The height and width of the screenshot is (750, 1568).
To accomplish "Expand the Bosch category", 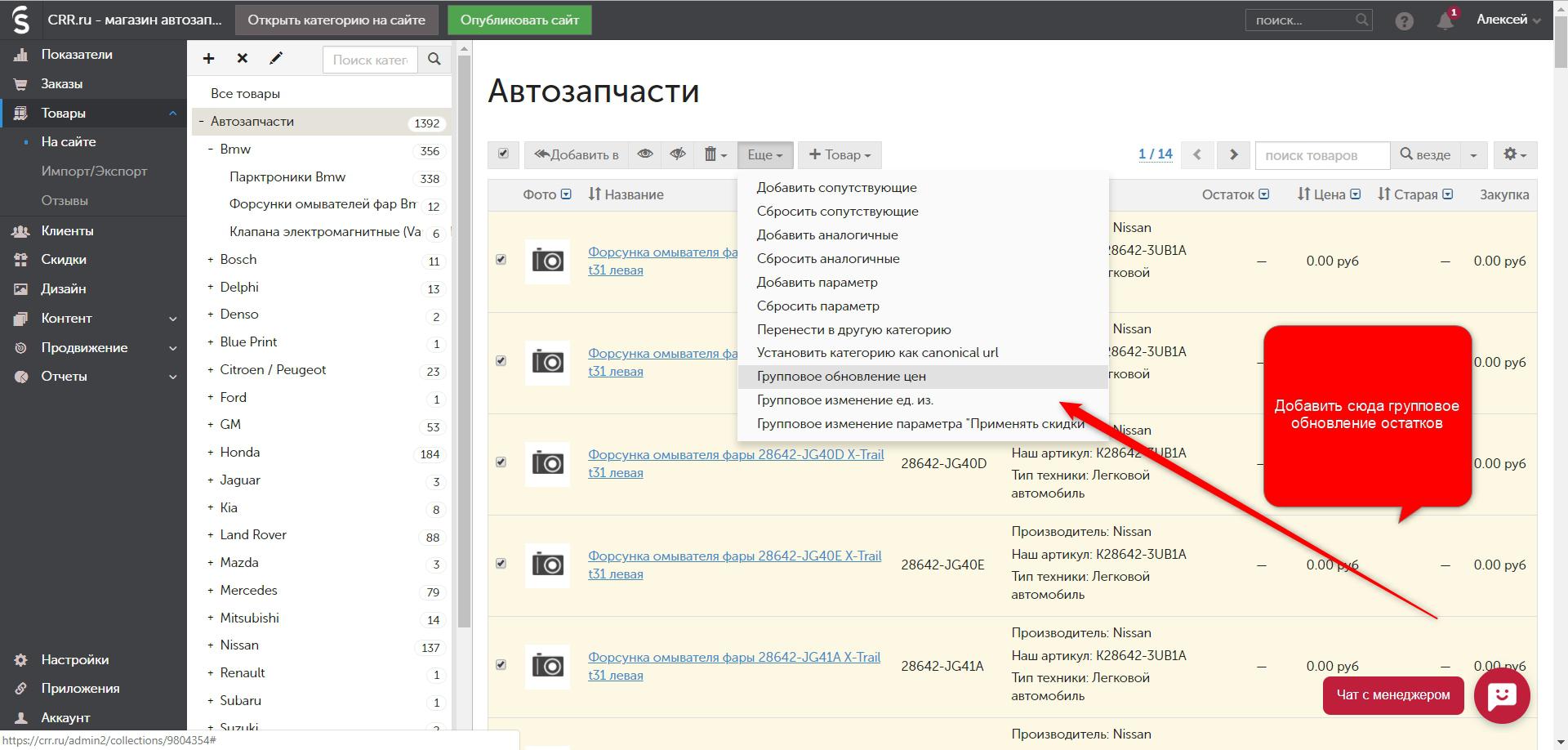I will click(x=210, y=260).
